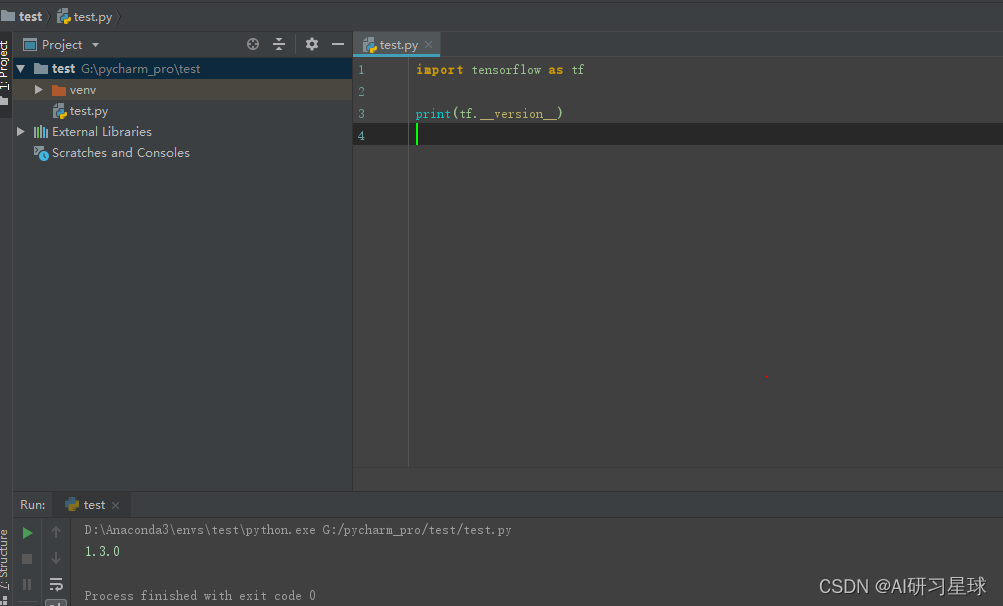
Task: Toggle soft-wrap in the Run console
Action: point(56,584)
